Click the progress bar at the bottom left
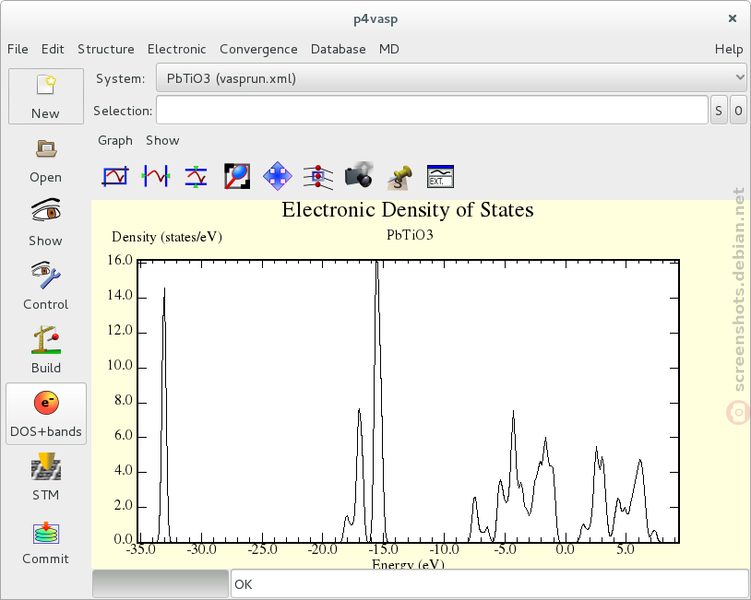The image size is (751, 600). pos(160,584)
